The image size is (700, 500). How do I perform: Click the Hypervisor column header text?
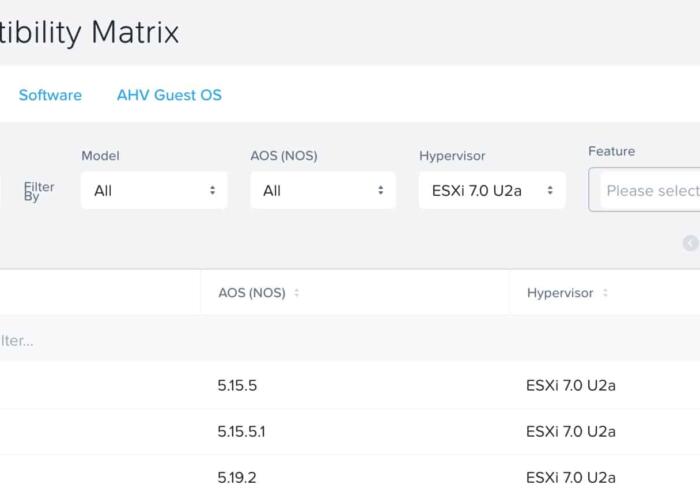[560, 293]
